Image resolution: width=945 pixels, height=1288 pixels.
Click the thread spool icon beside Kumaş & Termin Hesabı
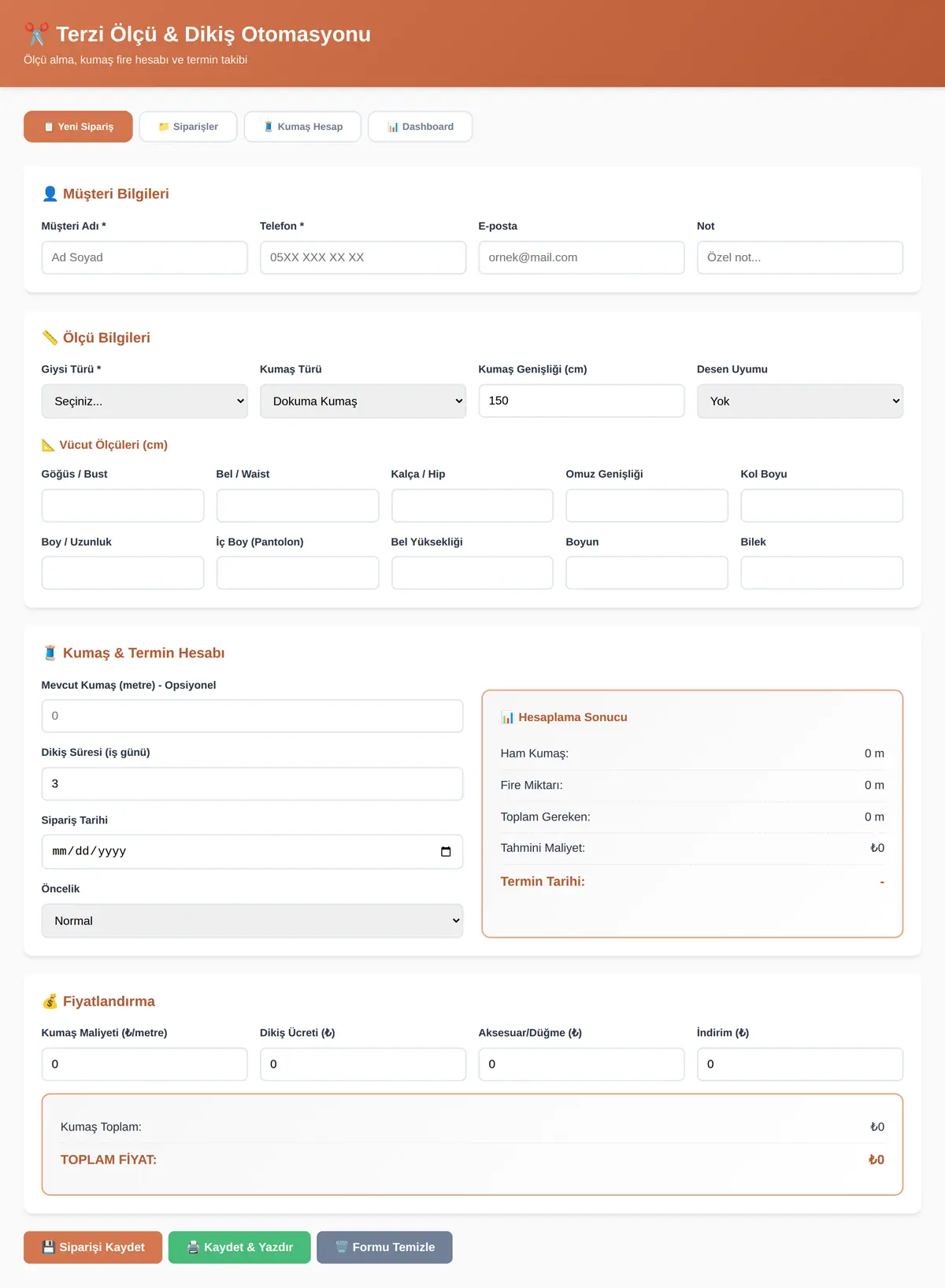coord(50,653)
